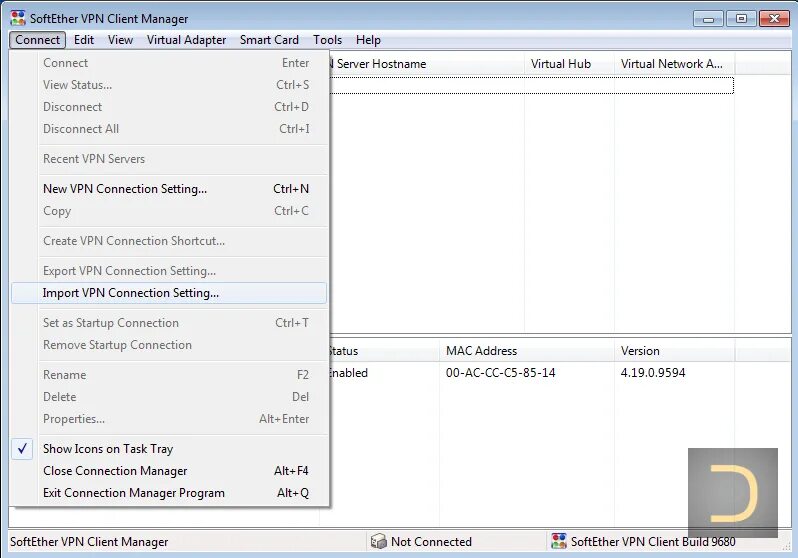Image resolution: width=798 pixels, height=558 pixels.
Task: Click the Rename menu entry
Action: (169, 375)
